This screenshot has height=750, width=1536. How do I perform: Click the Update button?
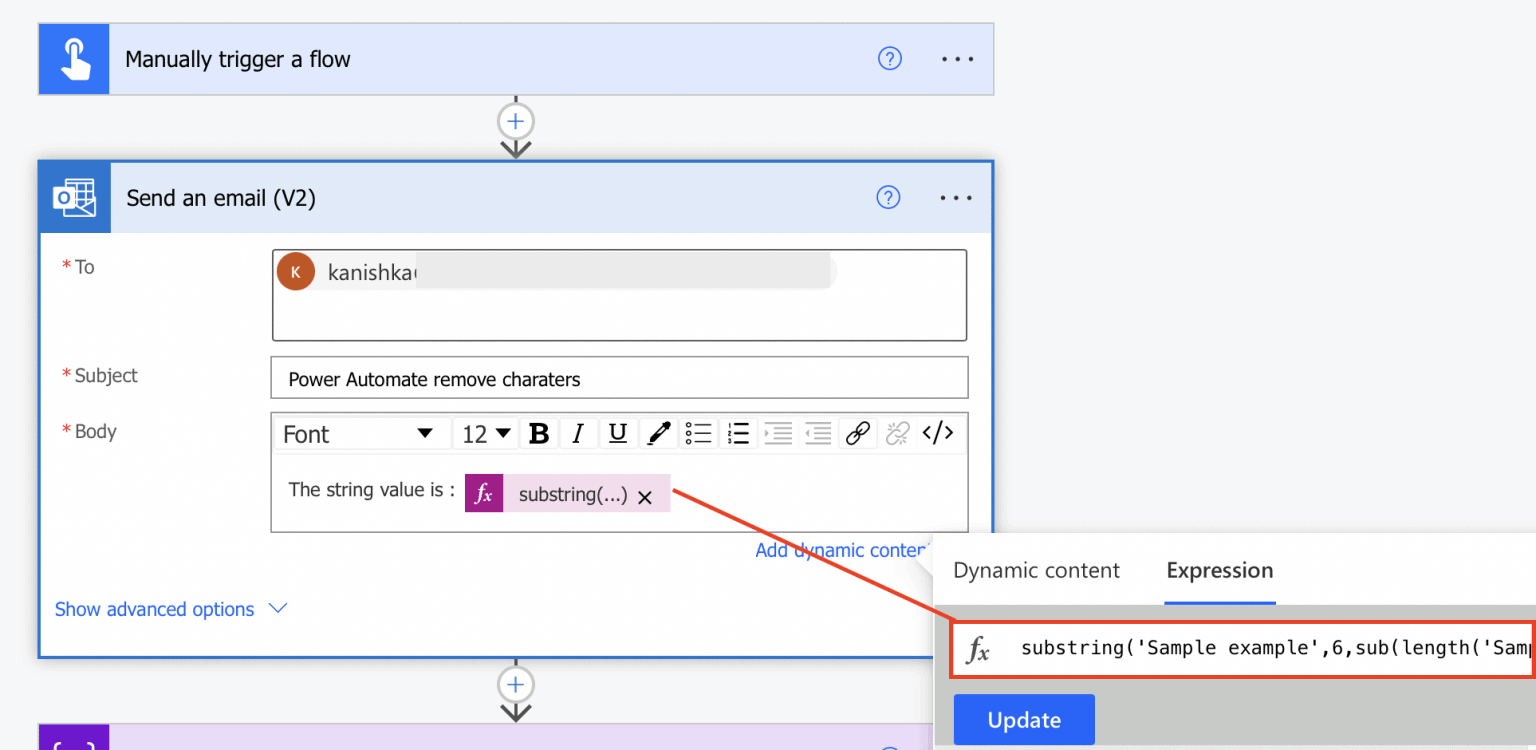[x=1023, y=719]
